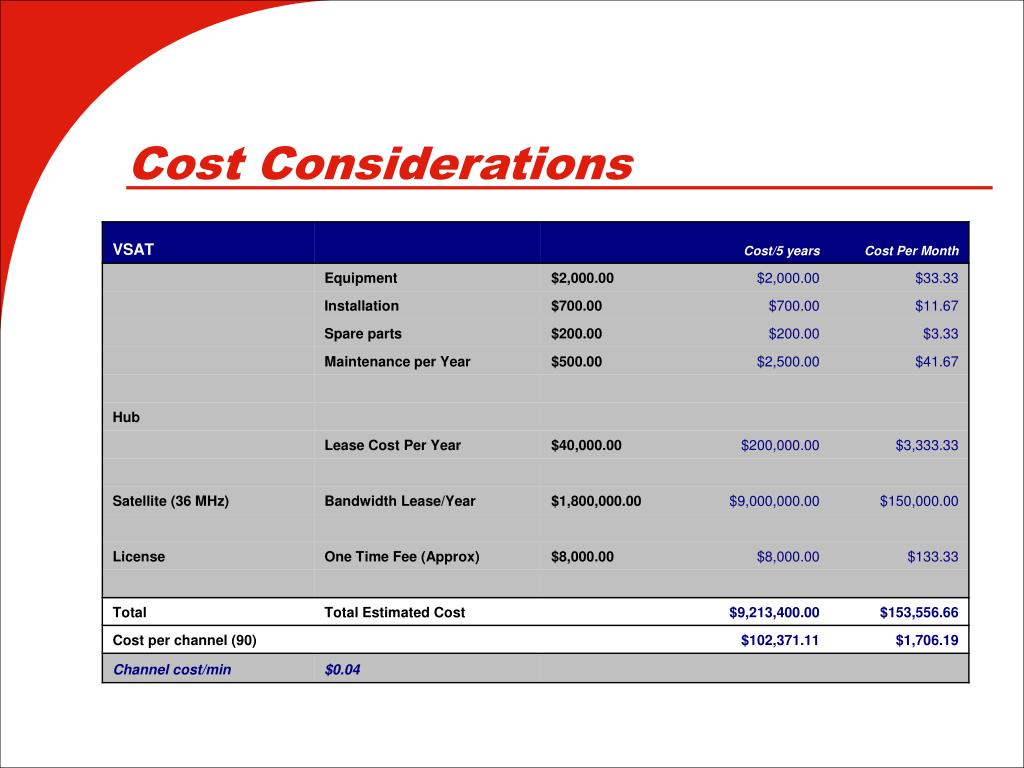Click the $153,556.66 monthly total
The image size is (1024, 768).
click(x=919, y=613)
